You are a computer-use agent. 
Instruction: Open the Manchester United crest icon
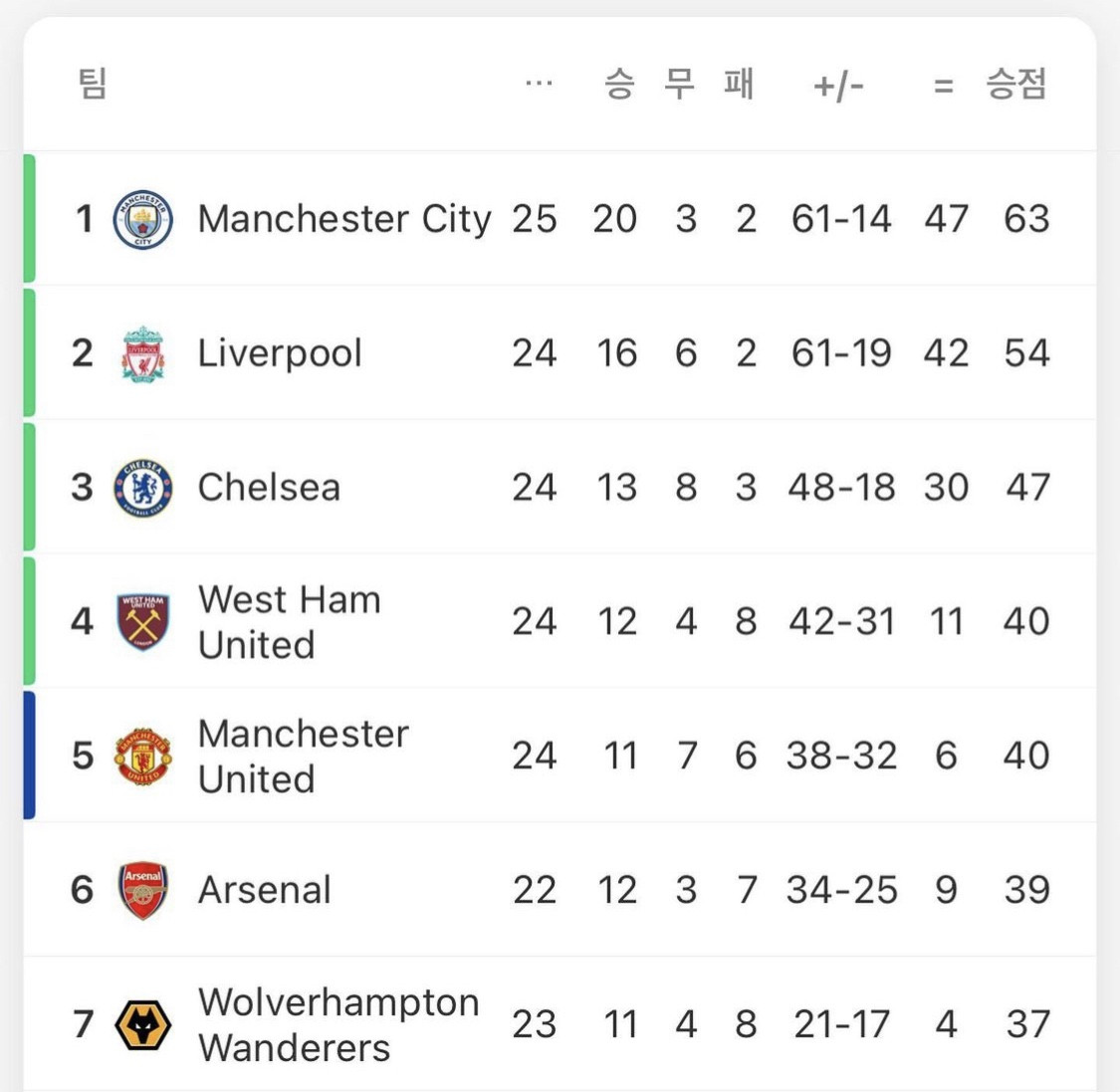click(142, 757)
